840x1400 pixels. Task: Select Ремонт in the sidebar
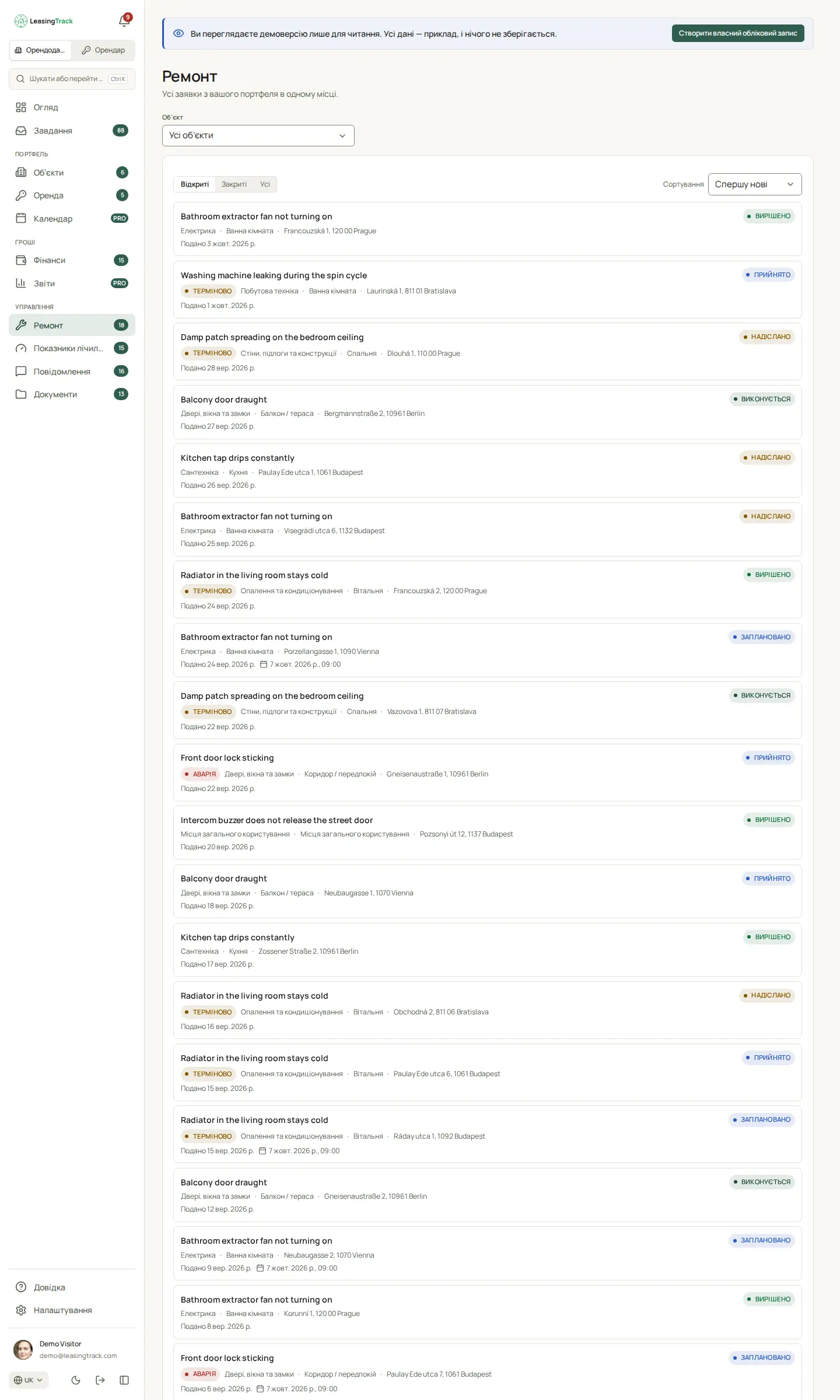click(x=72, y=325)
